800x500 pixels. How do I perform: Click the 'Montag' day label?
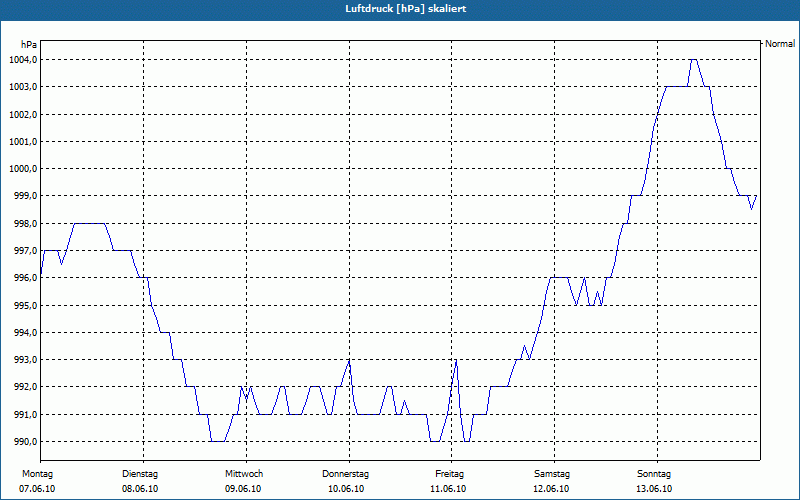37,474
